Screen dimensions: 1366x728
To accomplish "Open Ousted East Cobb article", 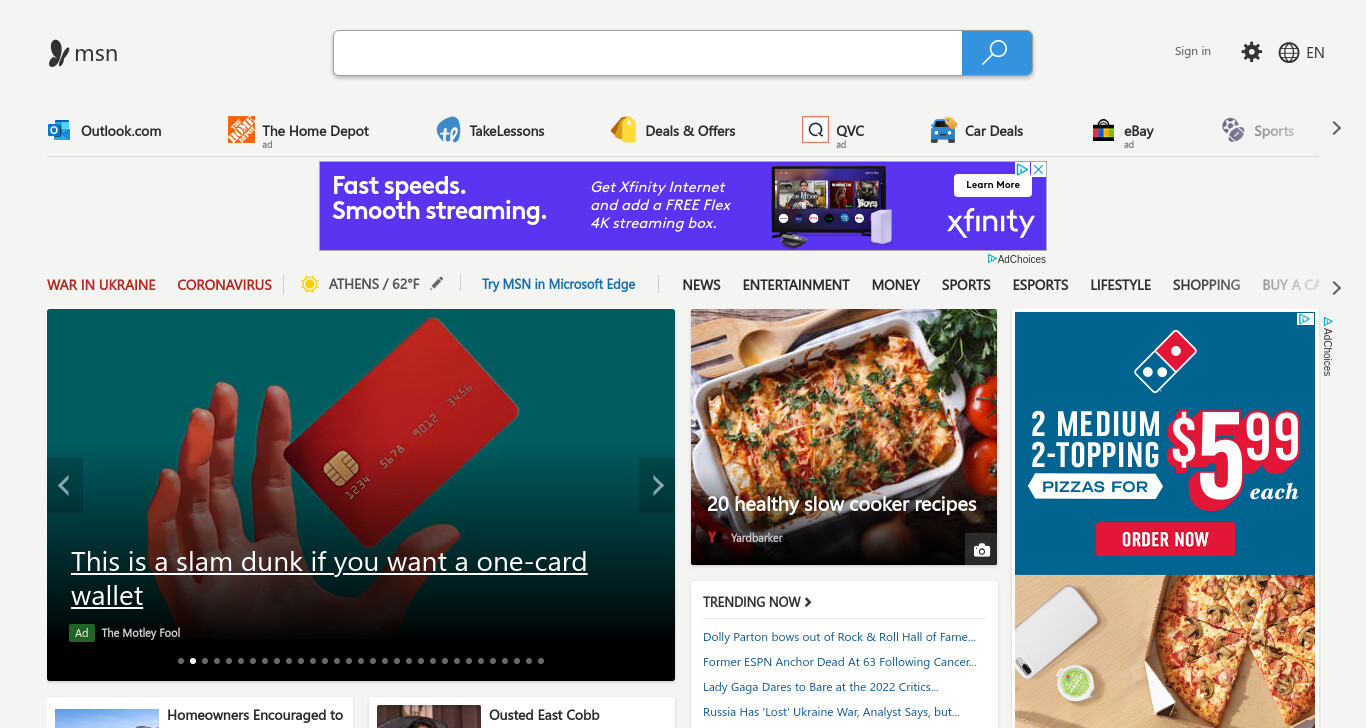I will (544, 715).
